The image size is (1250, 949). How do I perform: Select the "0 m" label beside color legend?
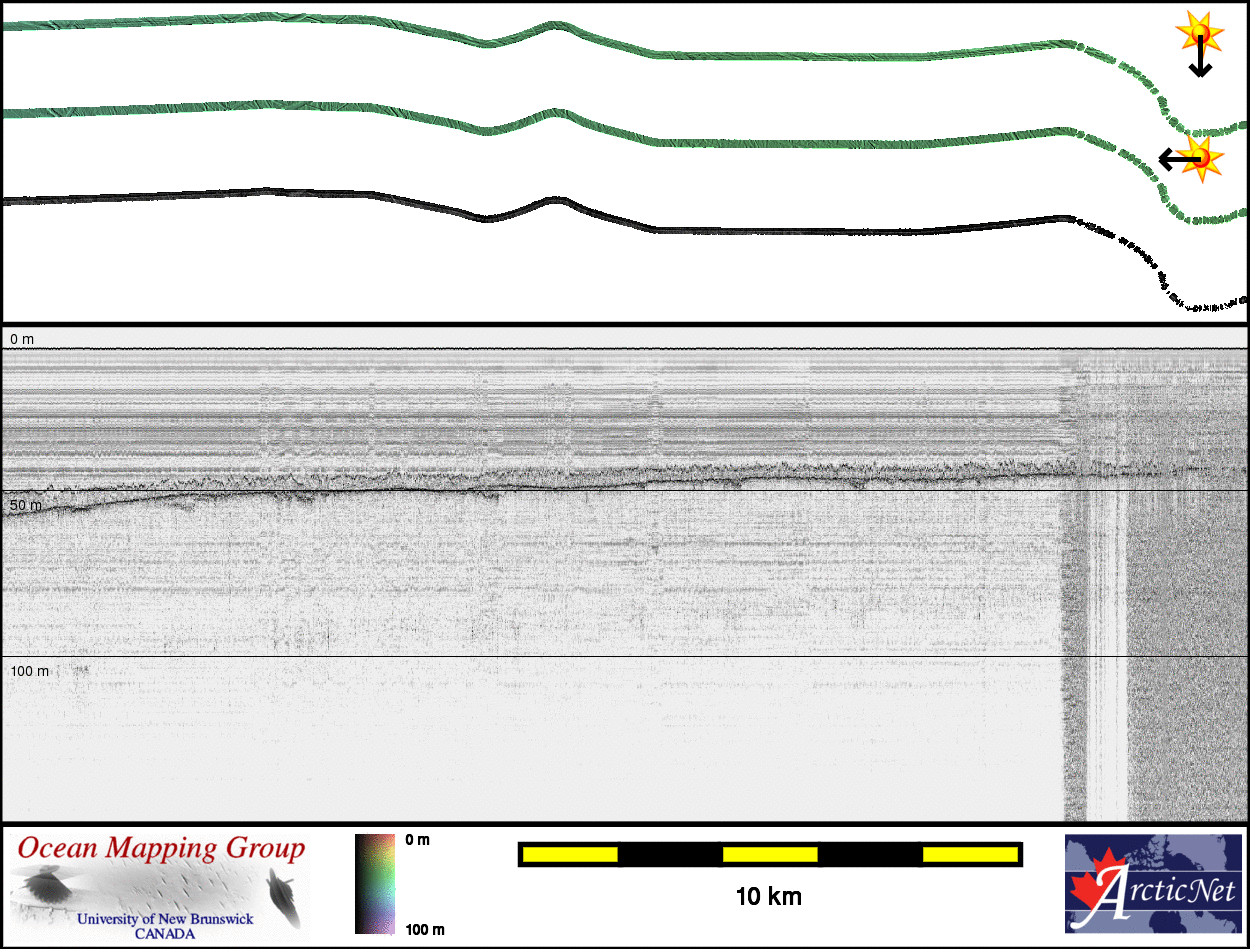click(x=418, y=840)
